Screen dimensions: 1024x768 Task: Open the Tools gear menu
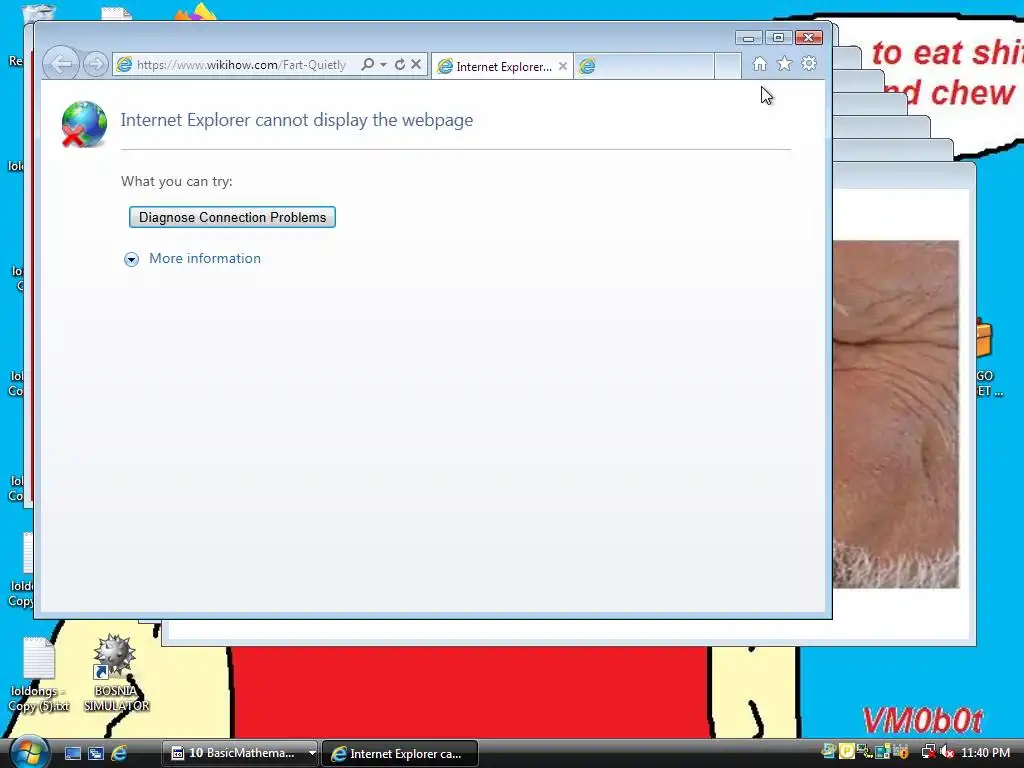click(x=809, y=64)
